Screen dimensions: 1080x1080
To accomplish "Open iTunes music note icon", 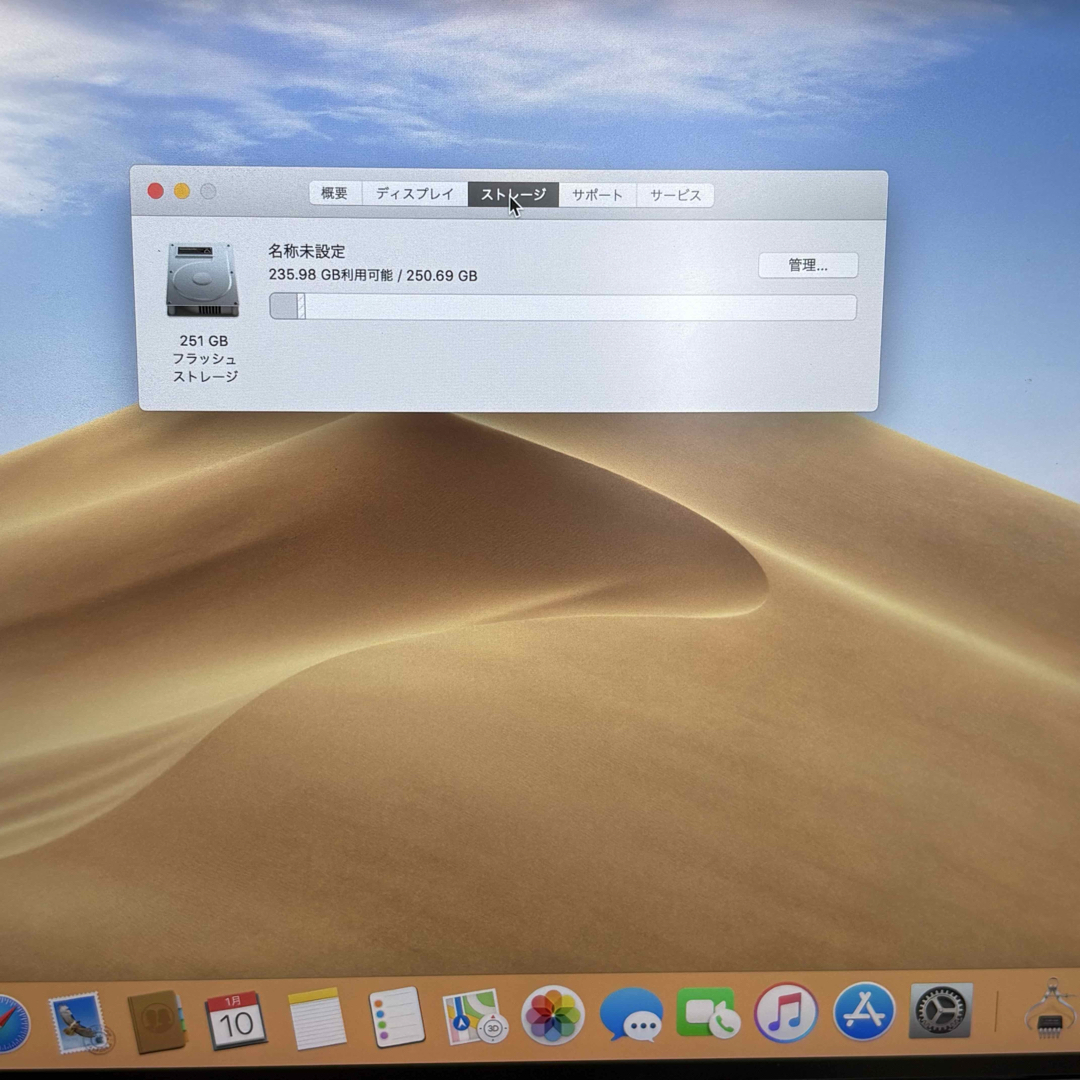I will coord(786,1012).
